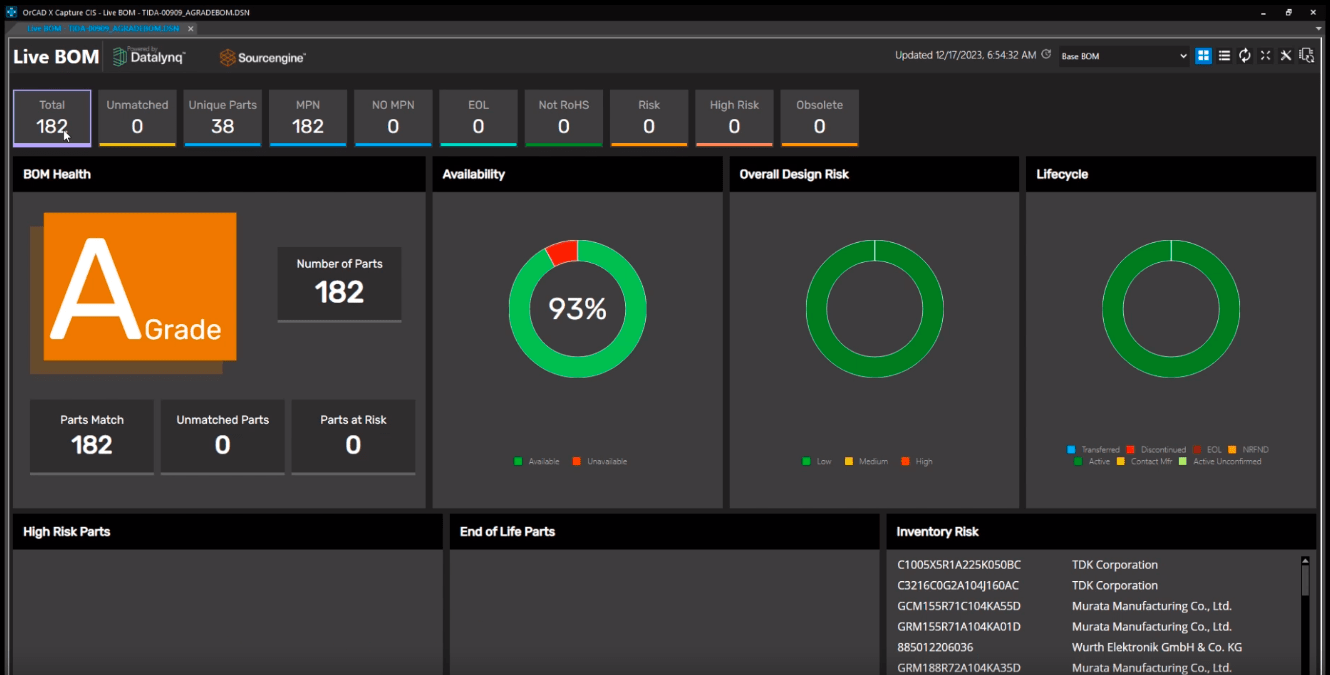Viewport: 1330px width, 675px height.
Task: Select the Unique Parts 38 card
Action: click(222, 118)
